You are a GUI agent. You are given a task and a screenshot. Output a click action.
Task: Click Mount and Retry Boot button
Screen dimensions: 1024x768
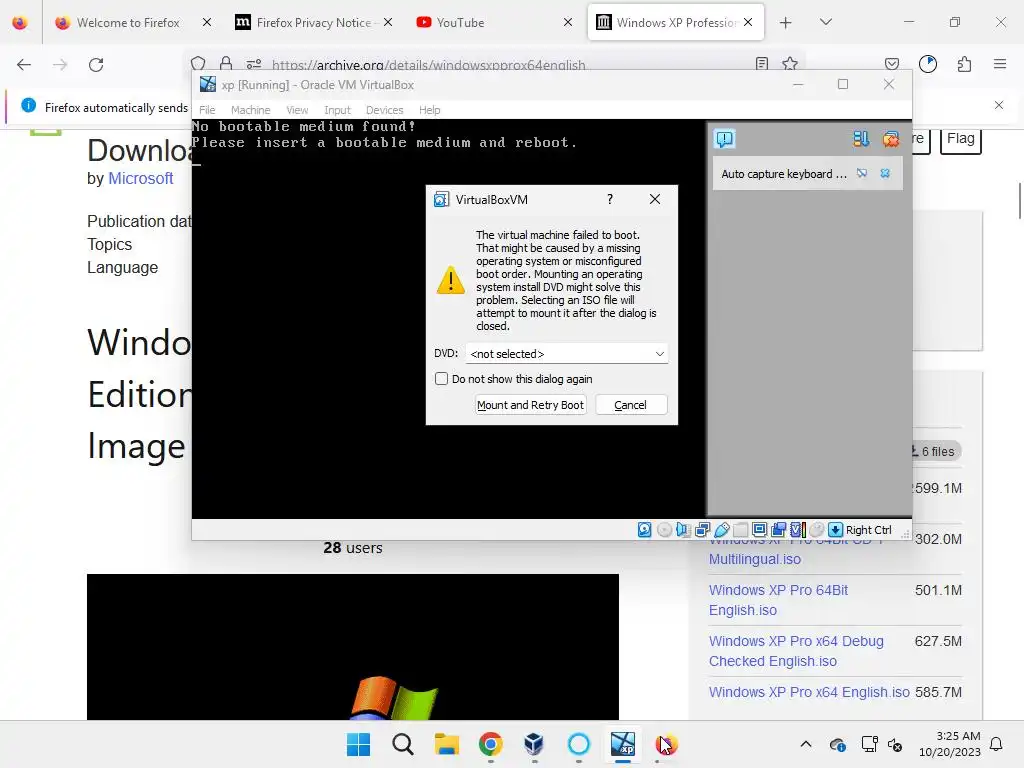click(530, 405)
